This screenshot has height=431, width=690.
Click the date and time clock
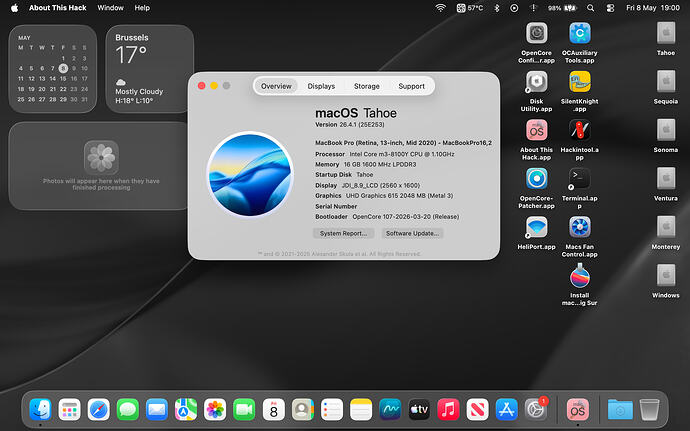(653, 7)
